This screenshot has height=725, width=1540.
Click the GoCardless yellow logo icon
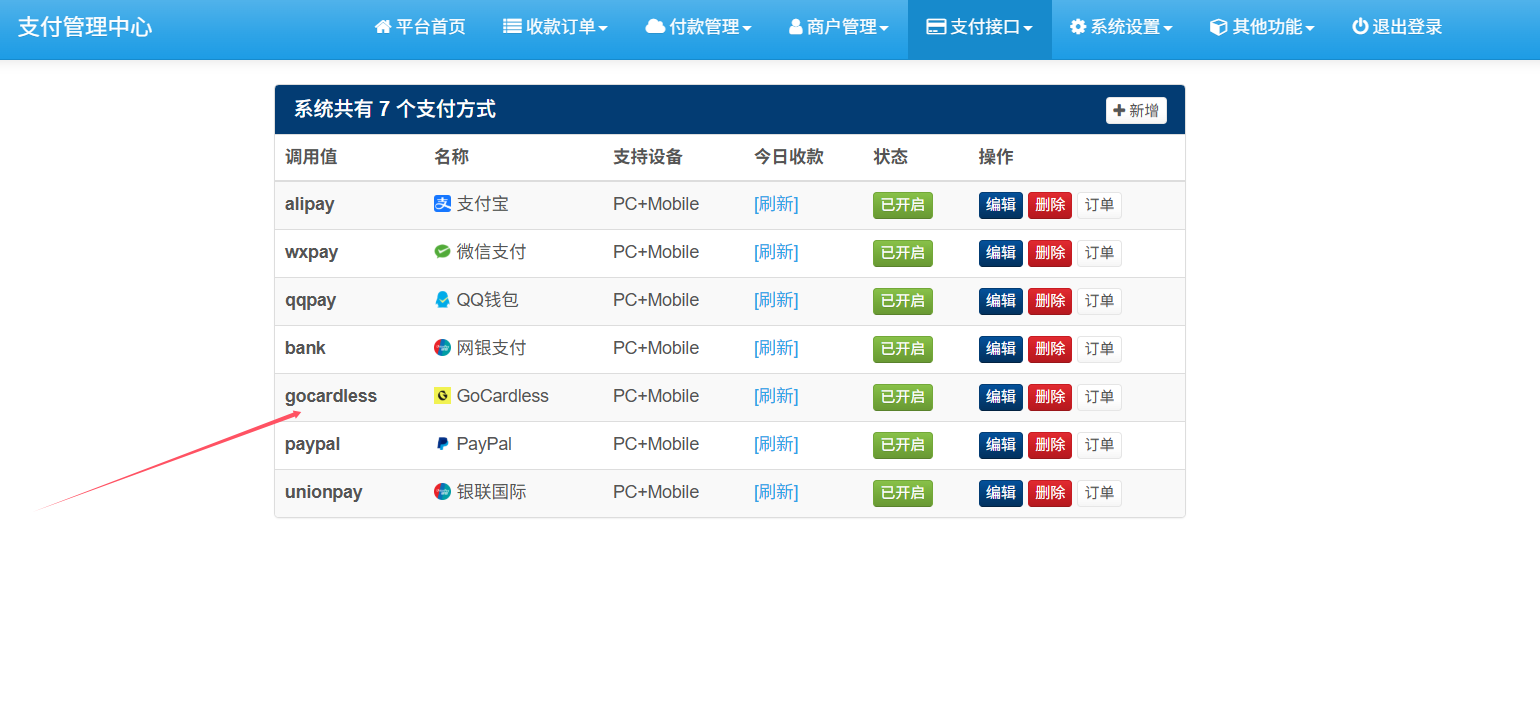pyautogui.click(x=442, y=396)
